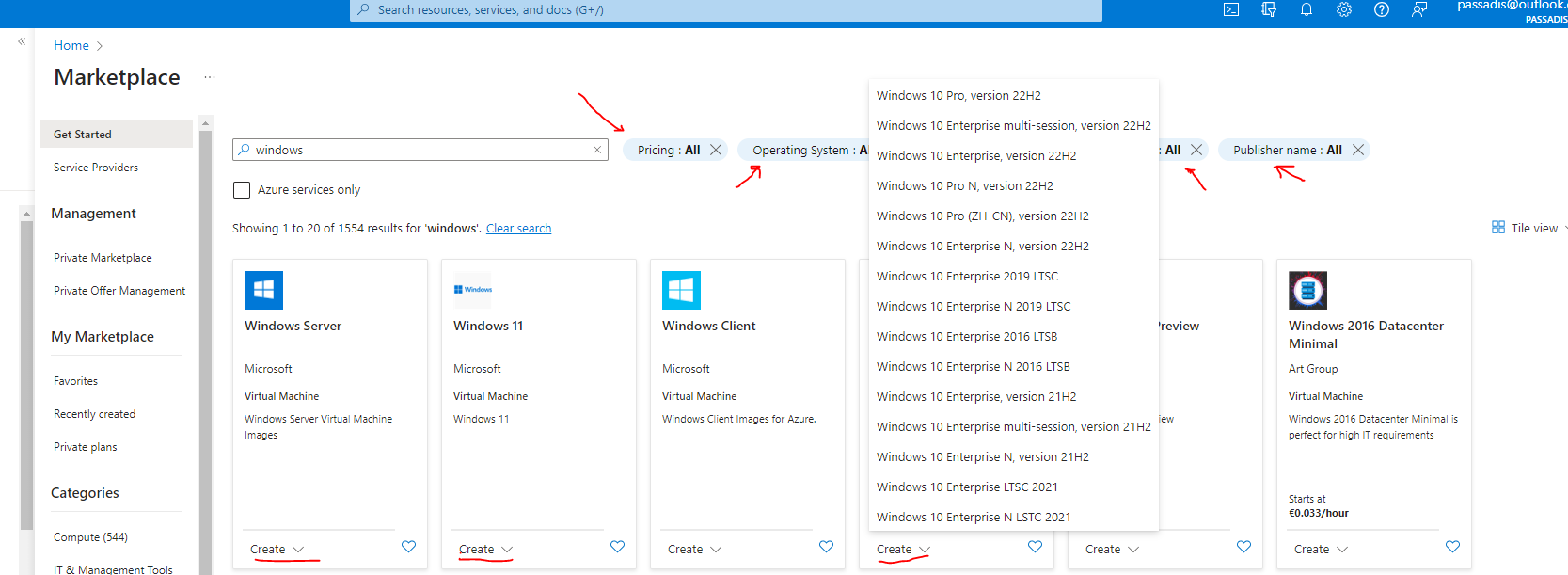The image size is (1568, 575).
Task: Open the Feedback icon in the top bar
Action: 1419,9
